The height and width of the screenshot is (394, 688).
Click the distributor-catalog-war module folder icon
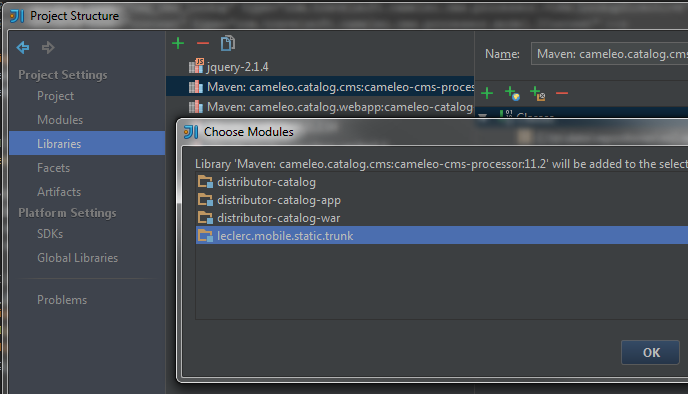(205, 218)
